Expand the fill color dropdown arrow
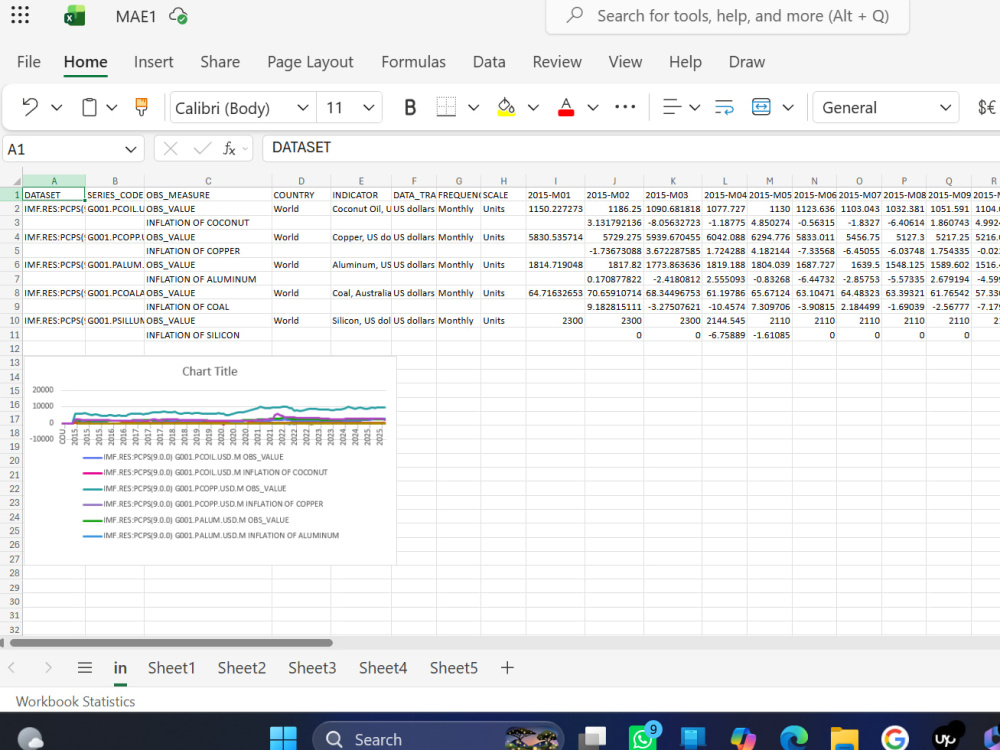The height and width of the screenshot is (750, 1000). pyautogui.click(x=533, y=107)
